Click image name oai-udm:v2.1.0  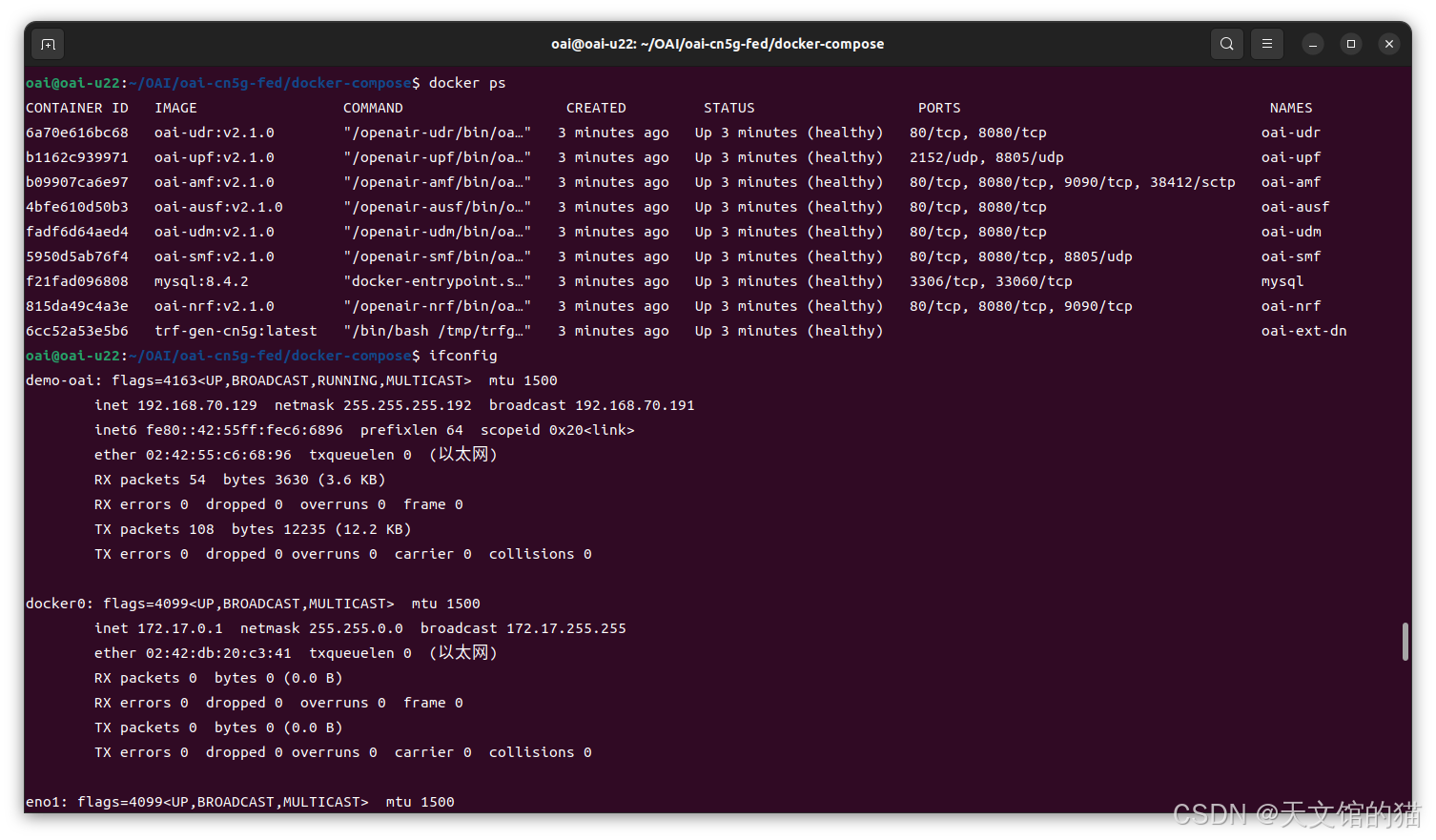pyautogui.click(x=215, y=232)
